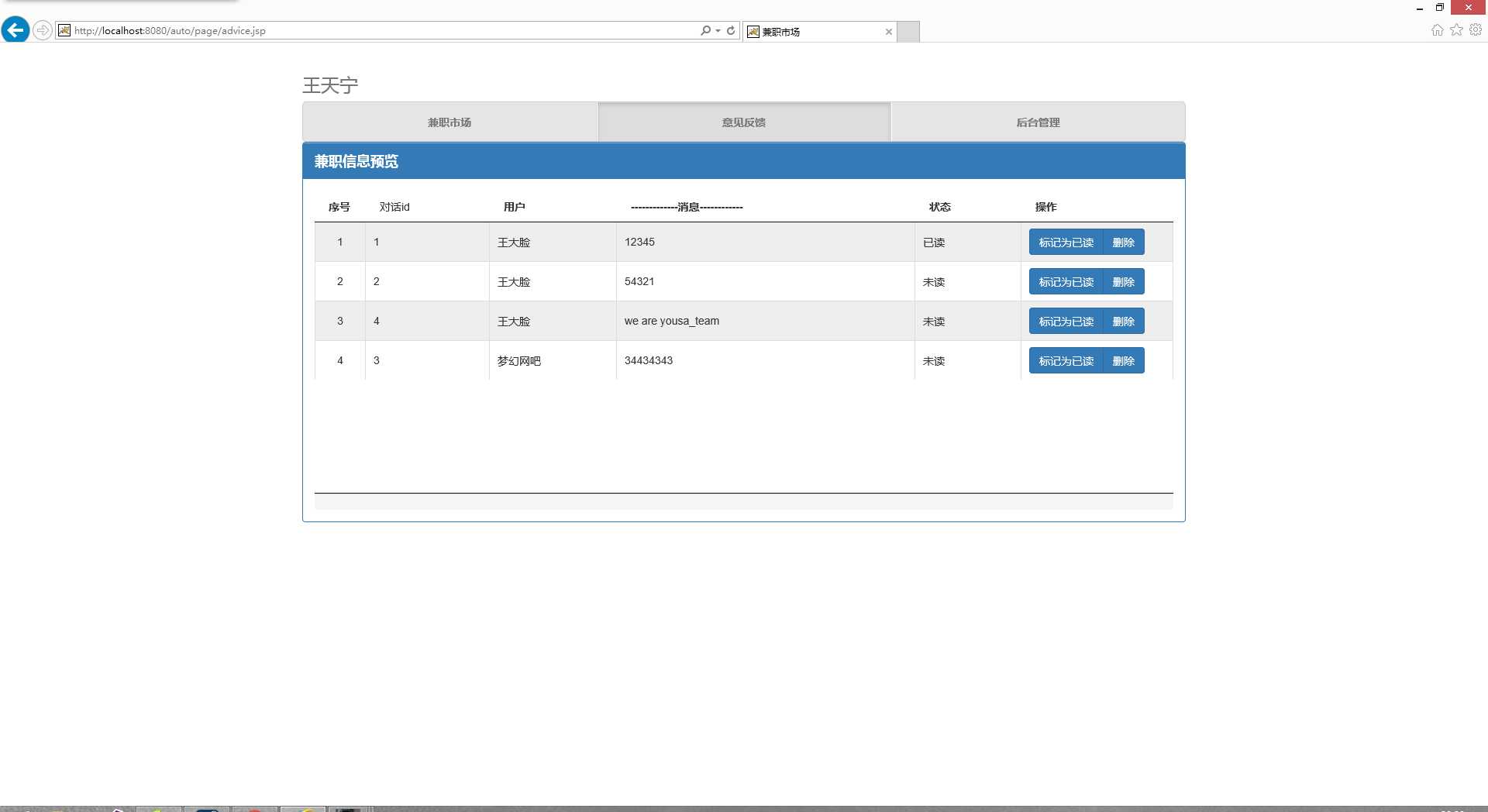
Task: Click the 兼职信息预览 panel header
Action: pyautogui.click(x=744, y=161)
